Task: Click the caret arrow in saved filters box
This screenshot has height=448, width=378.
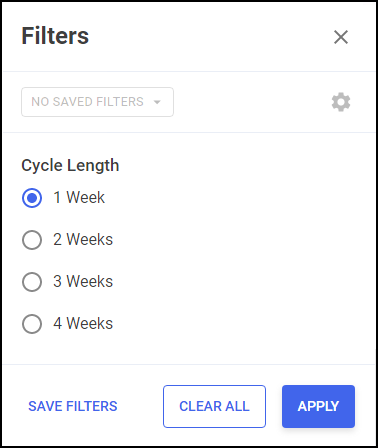Action: tap(157, 102)
